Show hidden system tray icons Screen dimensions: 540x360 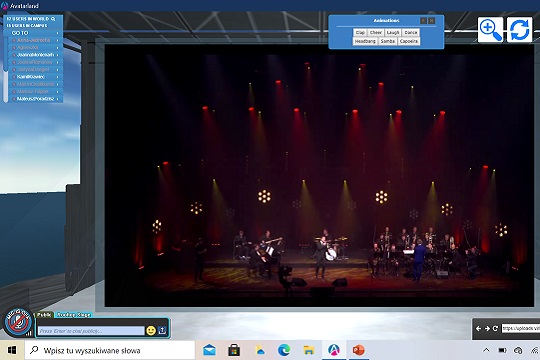point(486,350)
